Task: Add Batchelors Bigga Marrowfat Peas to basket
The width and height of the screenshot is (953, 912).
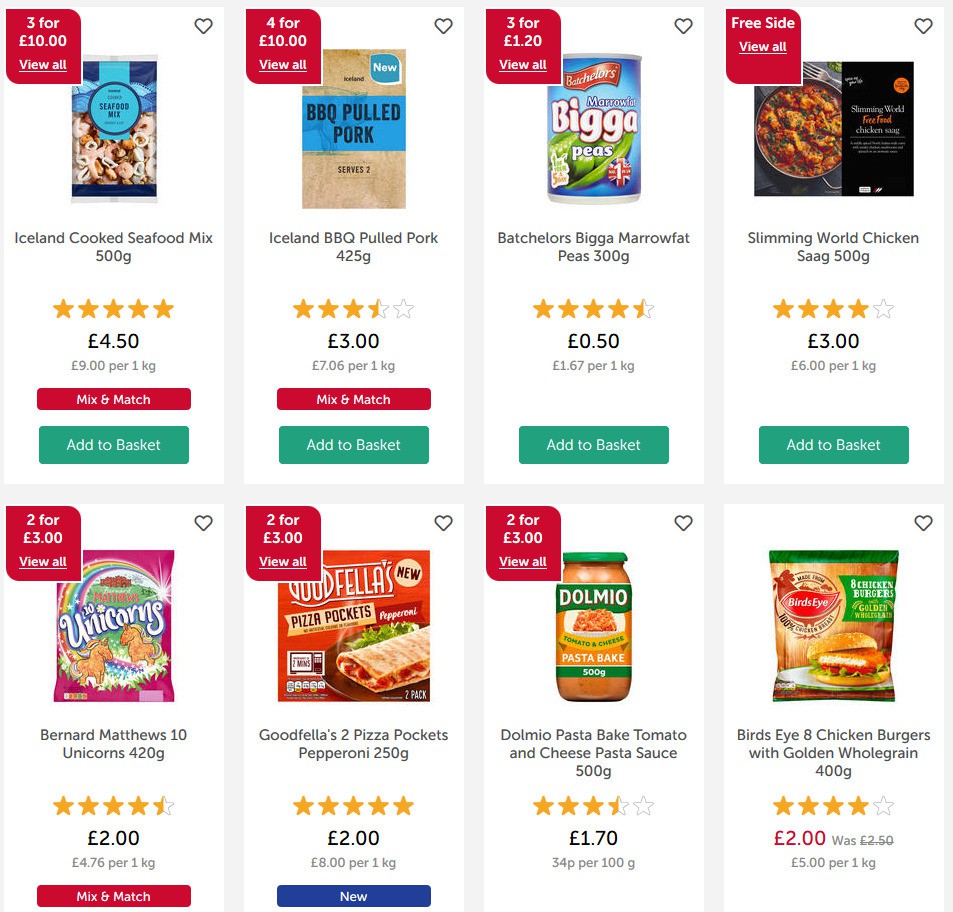Action: (x=594, y=445)
